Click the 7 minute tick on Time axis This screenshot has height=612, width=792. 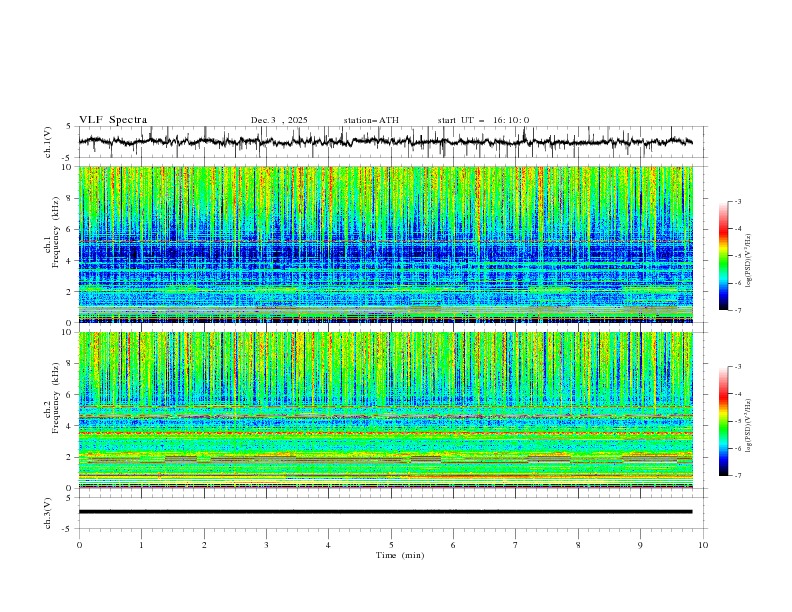pyautogui.click(x=516, y=545)
